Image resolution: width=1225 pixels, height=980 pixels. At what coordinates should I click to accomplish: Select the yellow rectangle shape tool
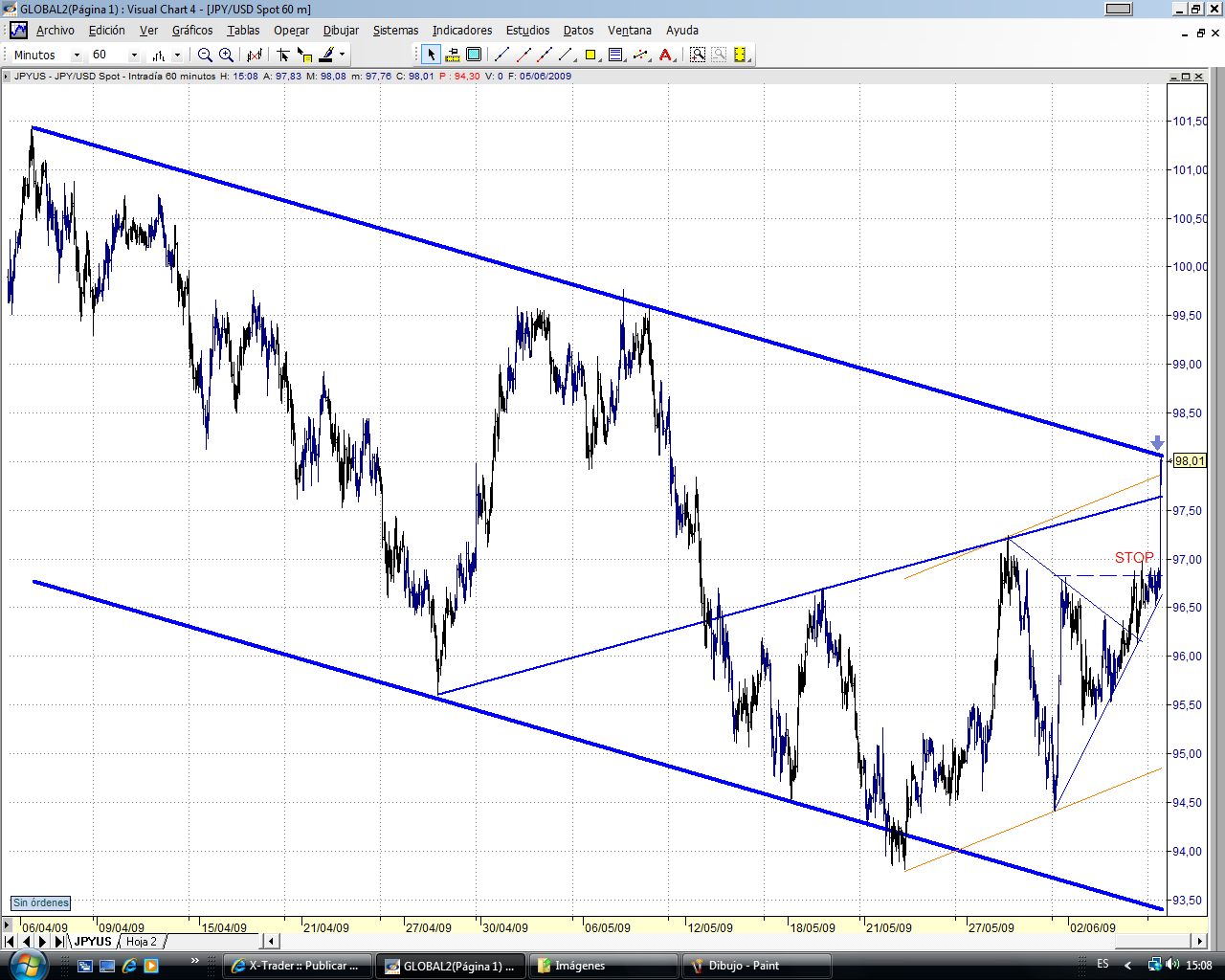(x=591, y=56)
